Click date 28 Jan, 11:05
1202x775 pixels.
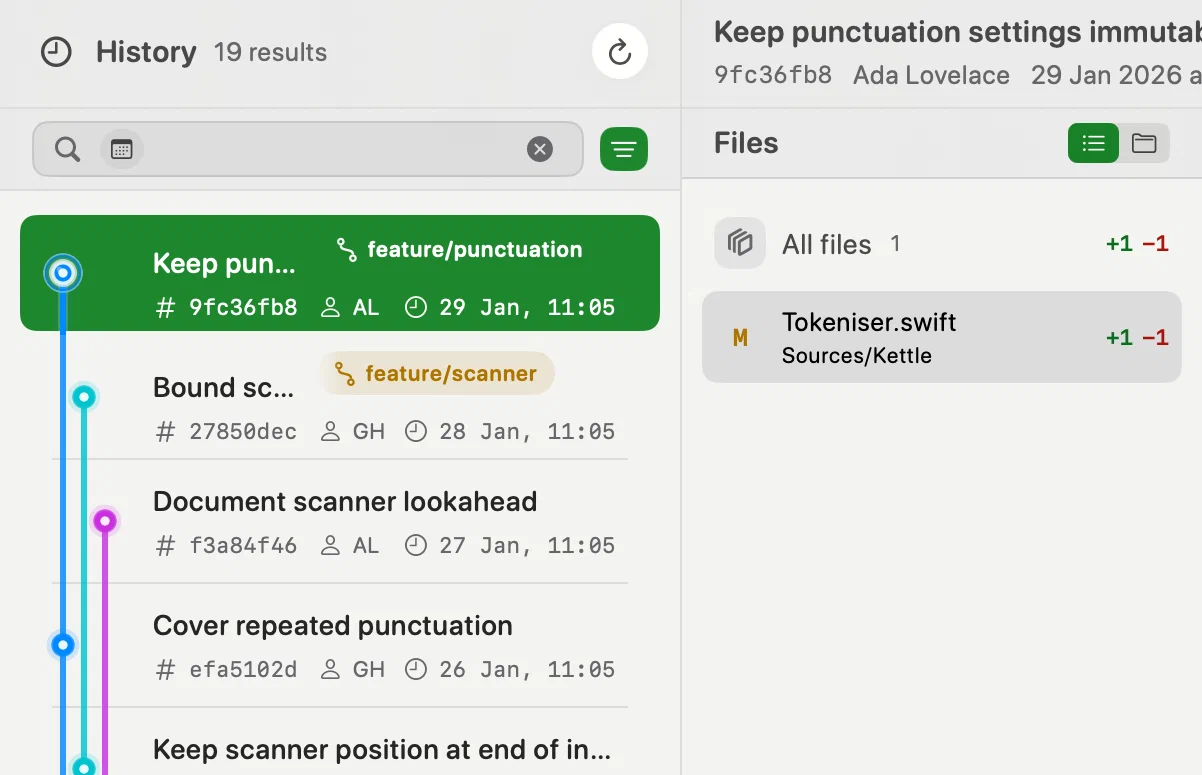coord(527,431)
